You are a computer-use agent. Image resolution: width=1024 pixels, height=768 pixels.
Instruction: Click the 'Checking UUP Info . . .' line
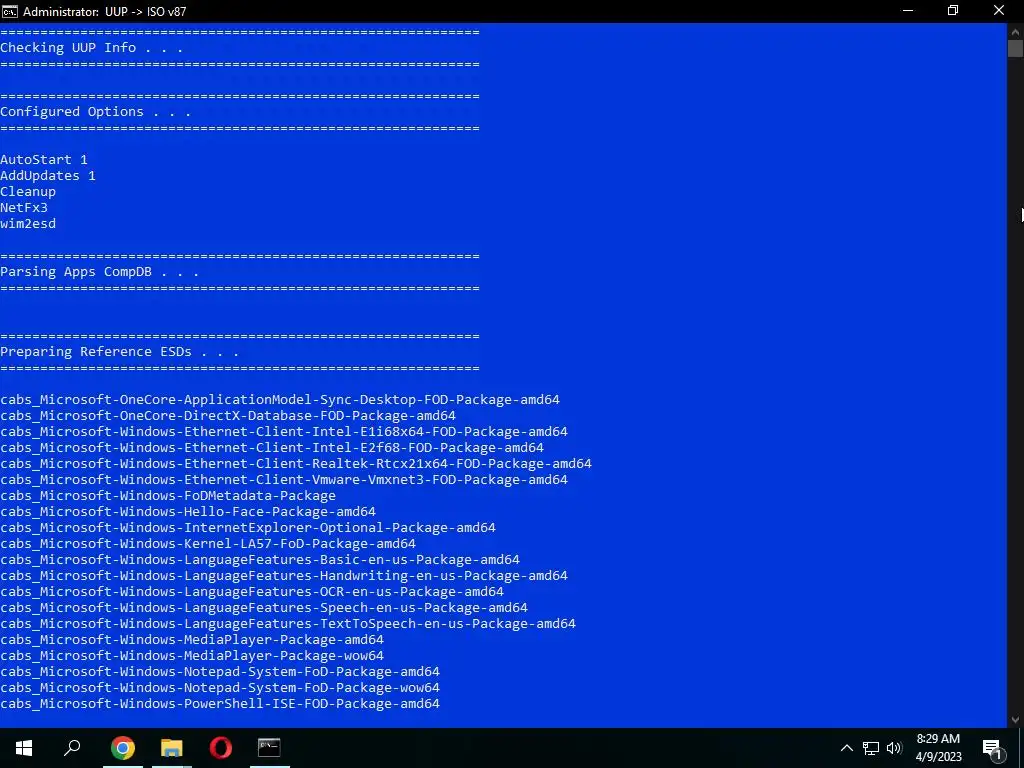[91, 48]
